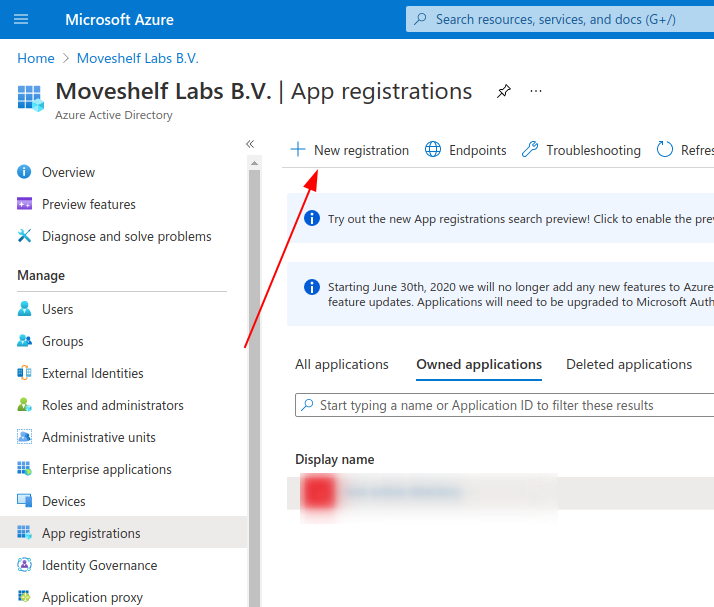Screen dimensions: 714x607
Task: Click the filter box magnifier icon
Action: [307, 404]
